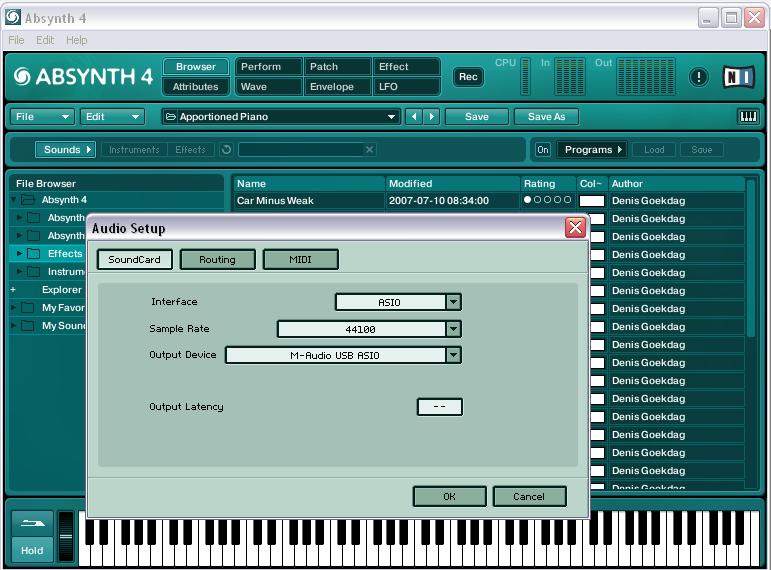
Task: Toggle the Hold button
Action: click(32, 550)
